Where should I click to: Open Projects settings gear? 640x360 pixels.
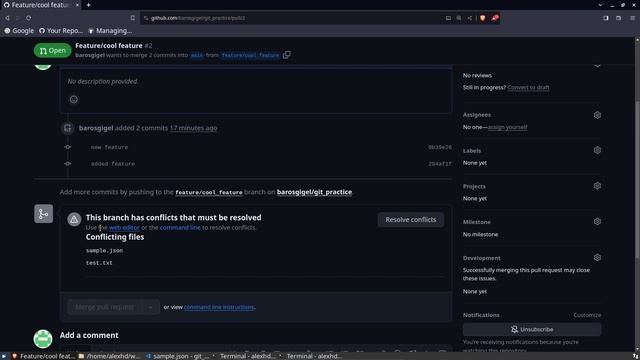[x=597, y=186]
